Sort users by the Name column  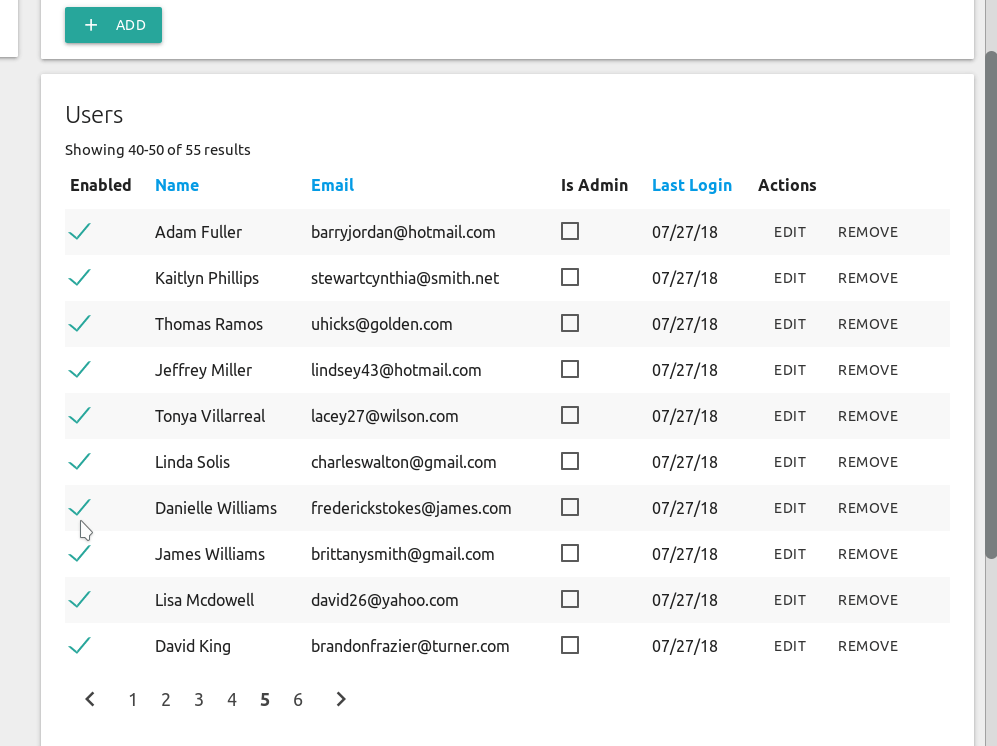click(x=177, y=185)
